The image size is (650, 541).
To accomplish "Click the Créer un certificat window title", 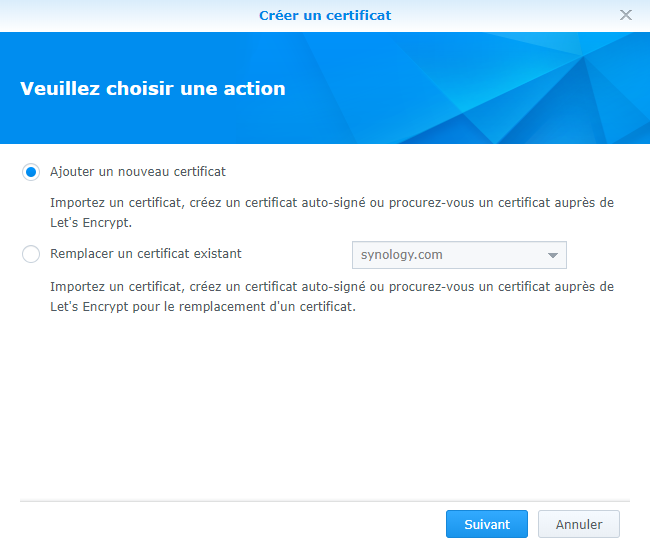I will click(325, 15).
